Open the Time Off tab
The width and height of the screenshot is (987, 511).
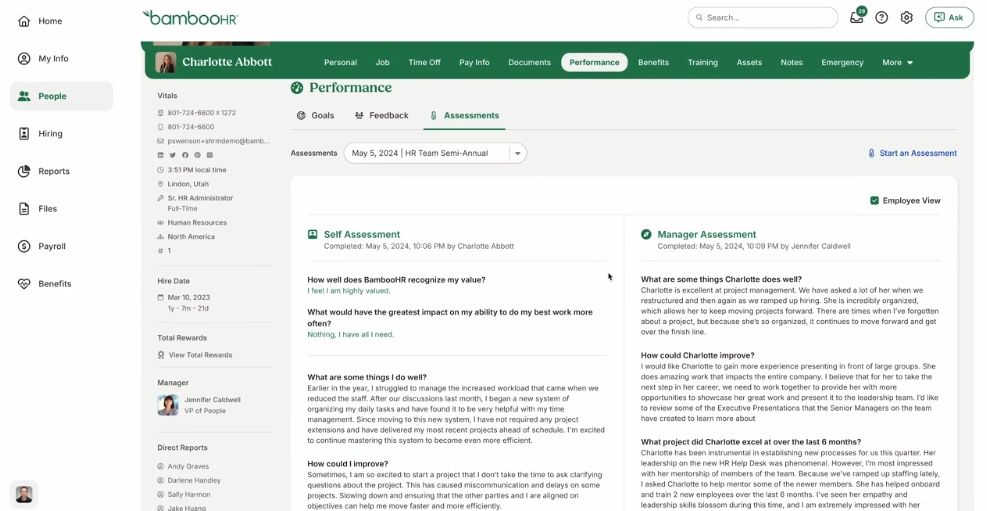424,62
